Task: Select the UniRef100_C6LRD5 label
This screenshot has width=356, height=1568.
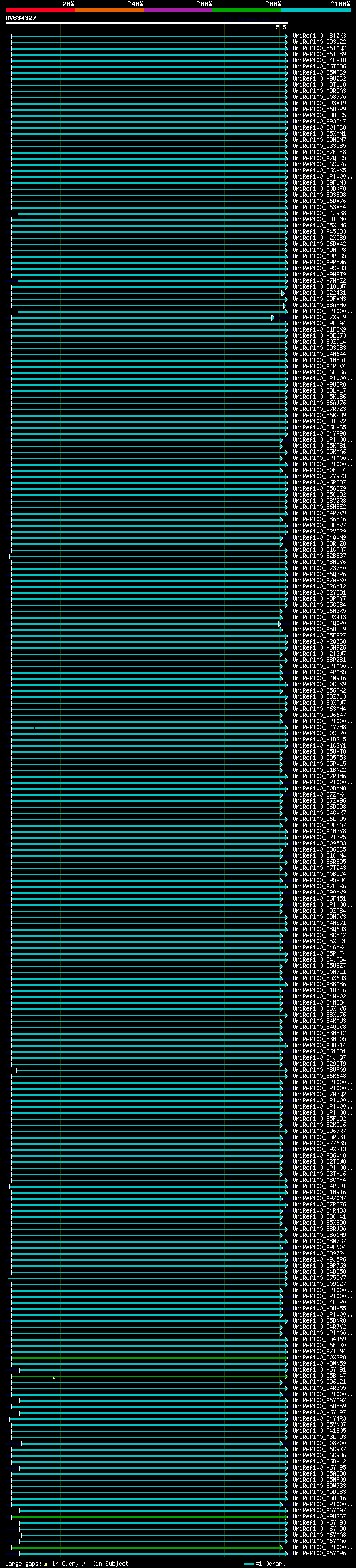Action: 319,819
